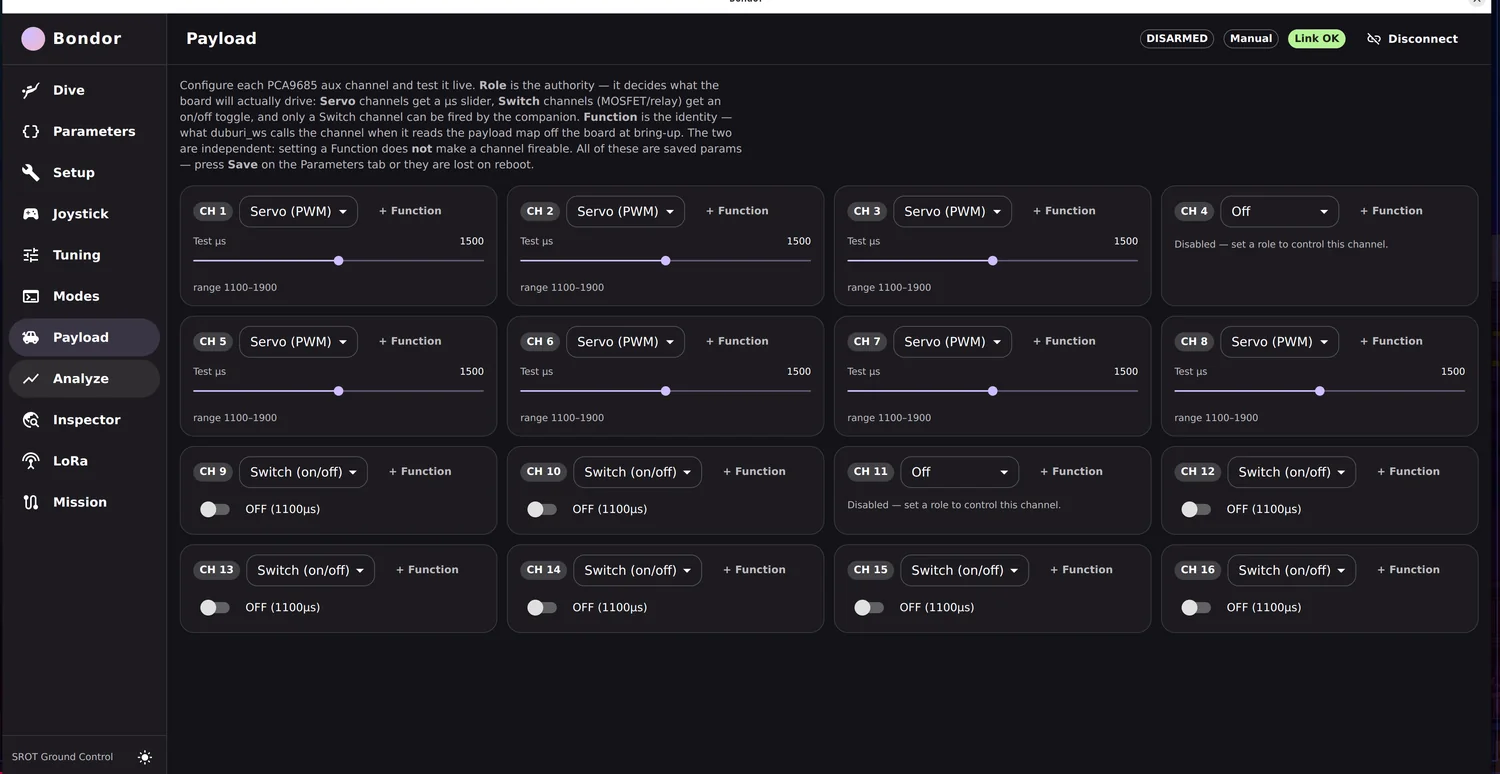The height and width of the screenshot is (774, 1500).
Task: Click the Link OK status badge
Action: (x=1316, y=39)
